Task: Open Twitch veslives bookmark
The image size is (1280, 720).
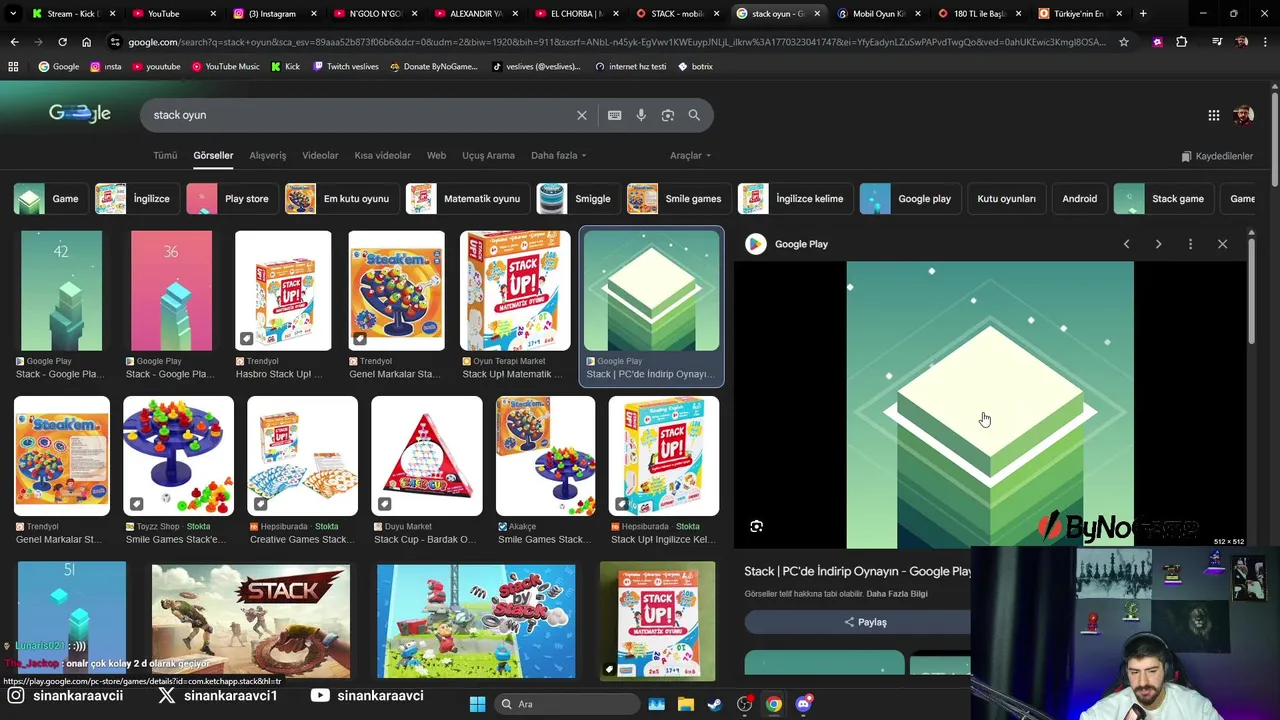Action: click(x=346, y=66)
